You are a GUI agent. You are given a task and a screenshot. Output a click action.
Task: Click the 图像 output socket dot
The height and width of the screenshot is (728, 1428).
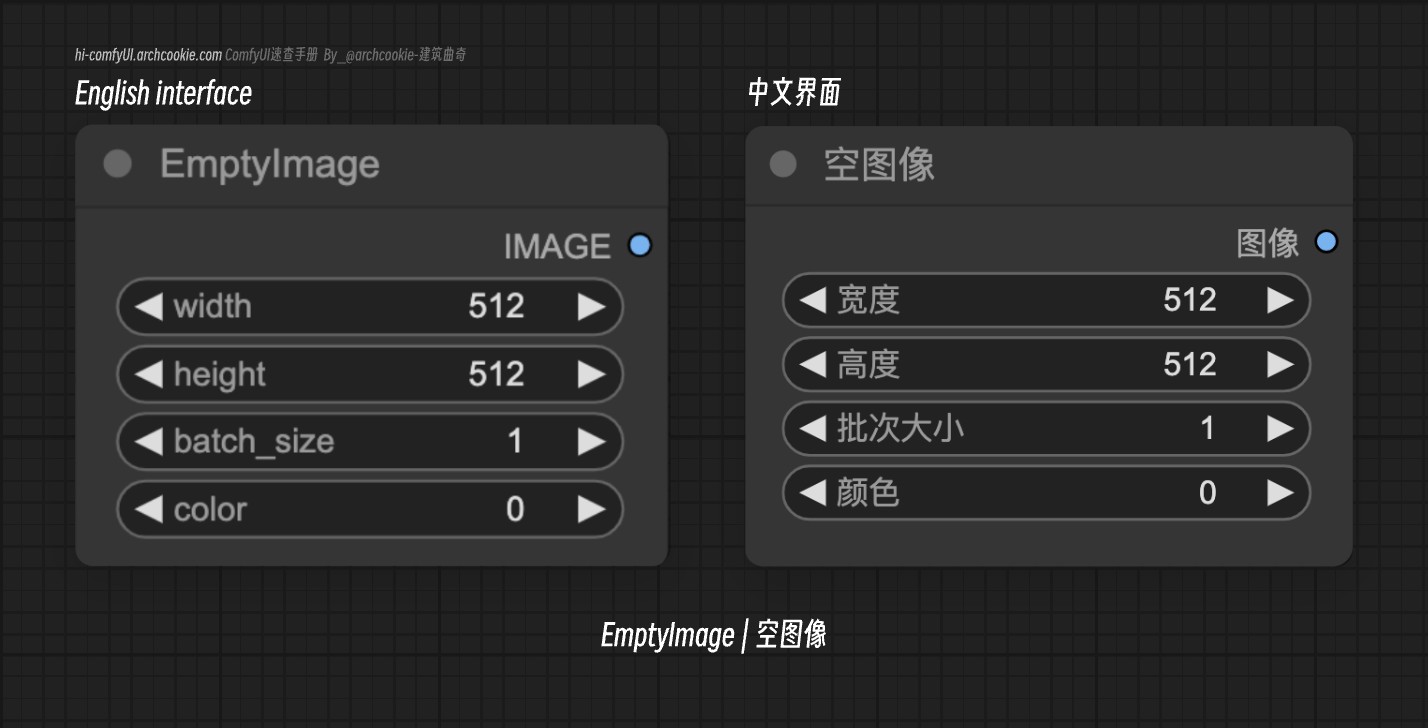[1326, 241]
